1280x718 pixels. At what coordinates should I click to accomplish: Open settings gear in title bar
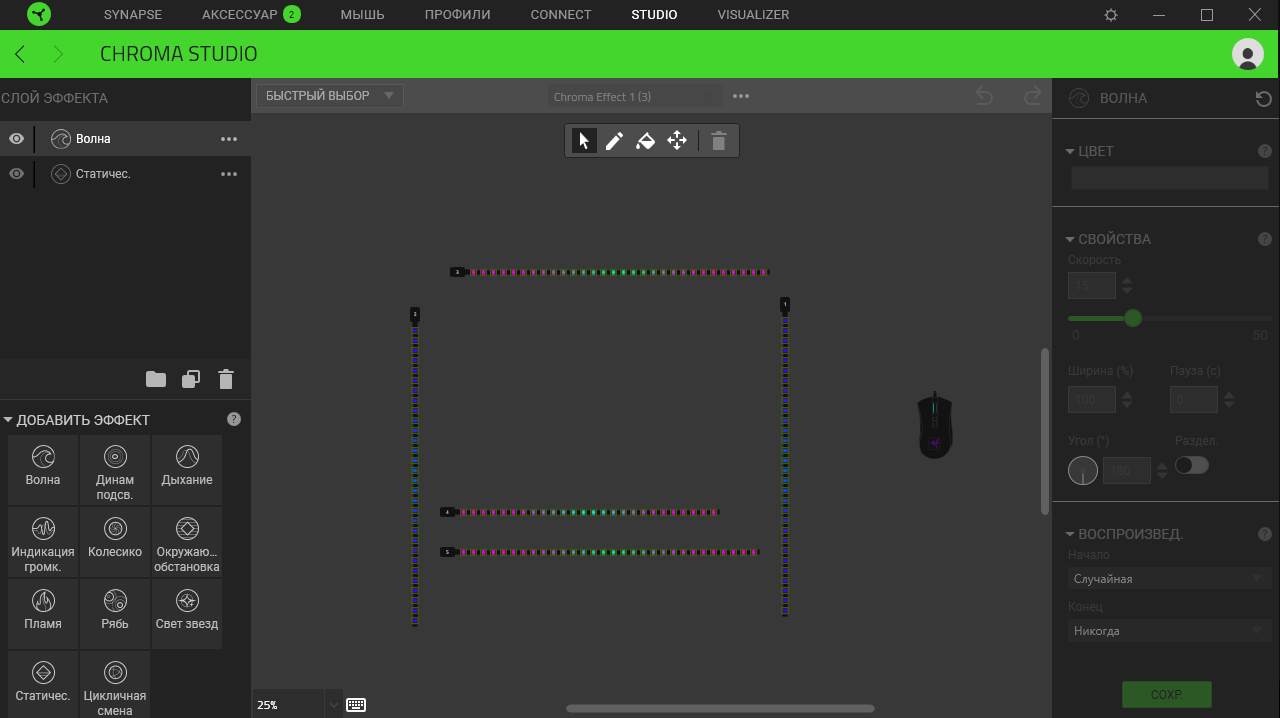(x=1111, y=15)
